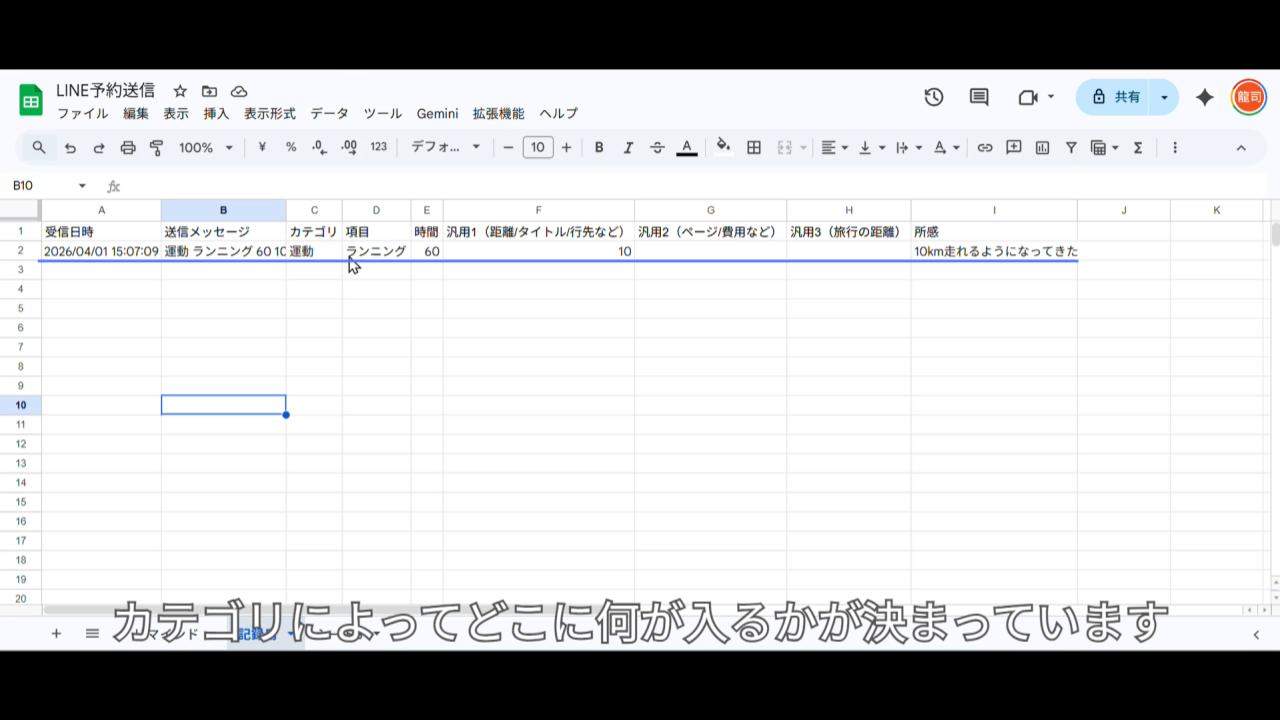Click the fill color paint bucket

point(723,148)
